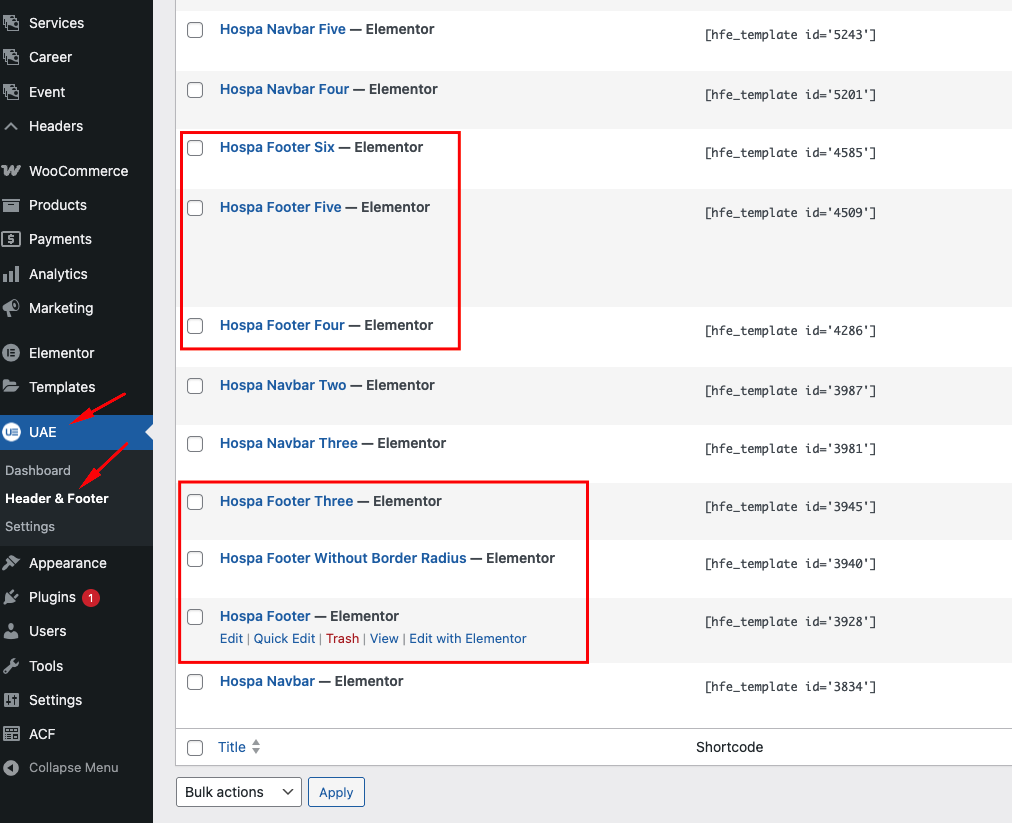Click the Career menu icon
Image resolution: width=1012 pixels, height=823 pixels.
click(x=11, y=57)
